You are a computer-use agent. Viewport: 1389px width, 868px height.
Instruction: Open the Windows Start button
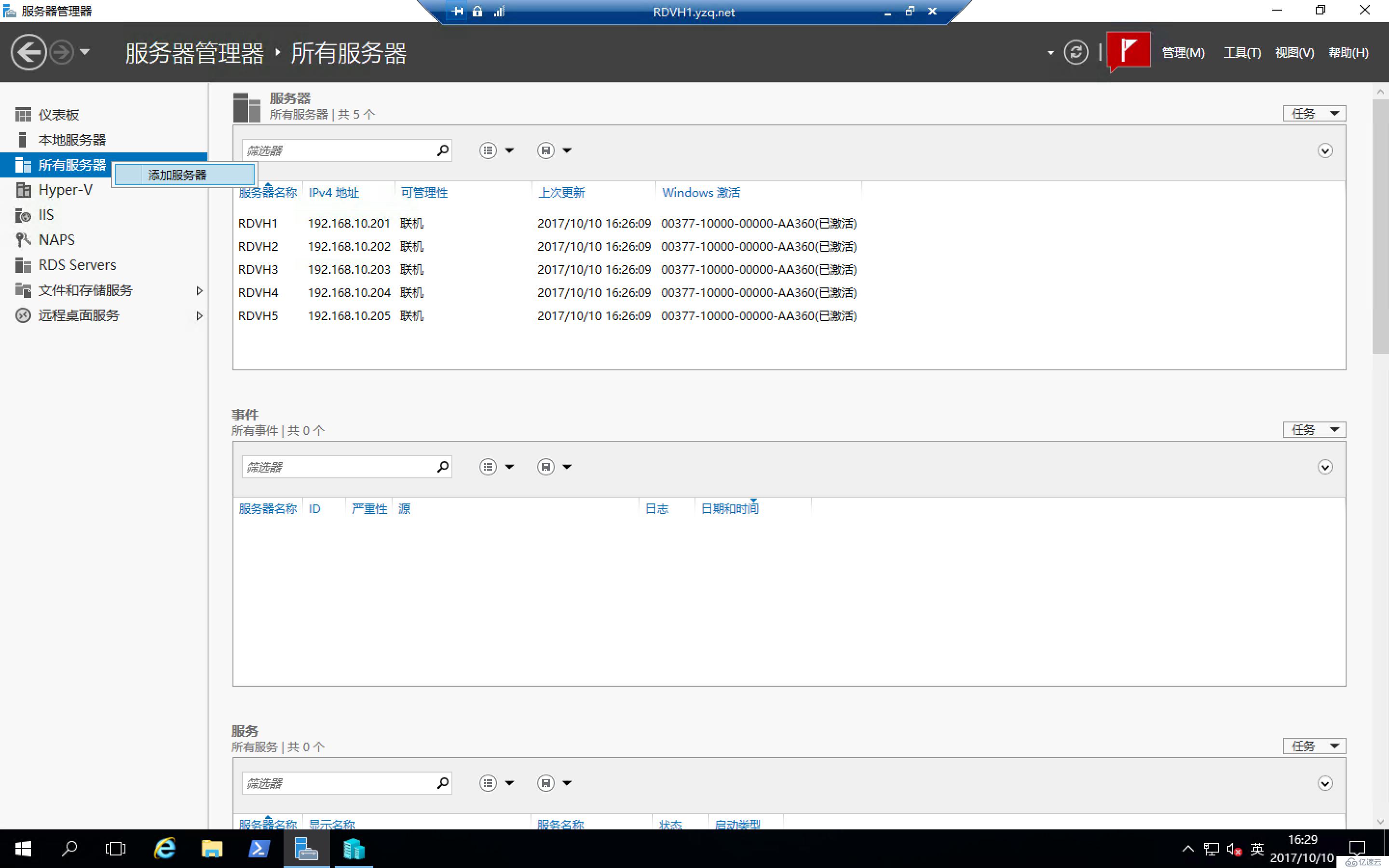[22, 849]
